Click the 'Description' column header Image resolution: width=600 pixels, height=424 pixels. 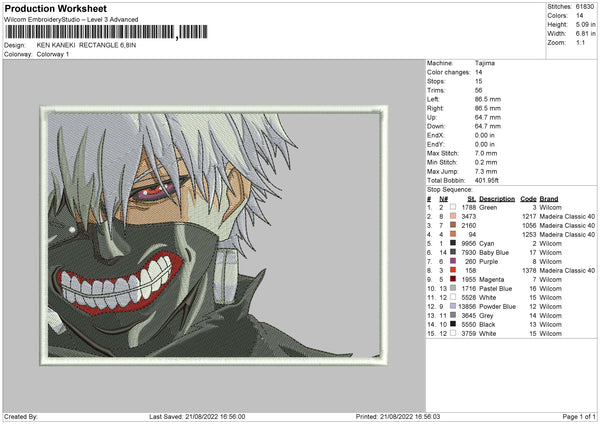(497, 199)
